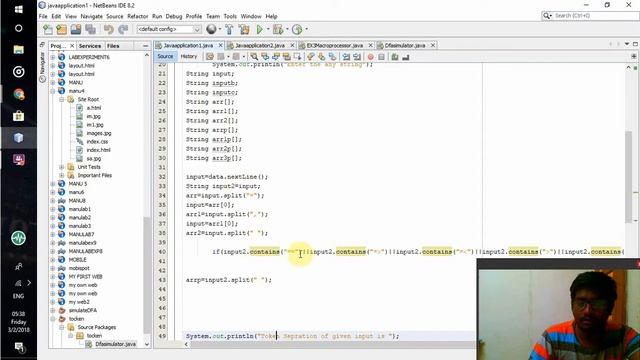This screenshot has height=360, width=640.
Task: Close the Javaapplication1.java tab
Action: click(221, 45)
